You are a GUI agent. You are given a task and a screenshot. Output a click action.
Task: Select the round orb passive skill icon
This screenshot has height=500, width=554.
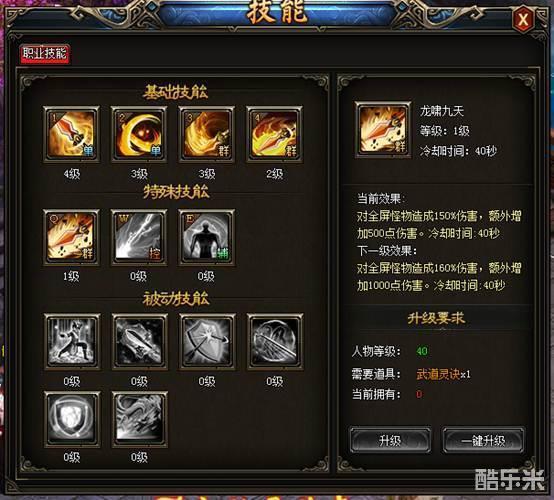click(x=275, y=341)
